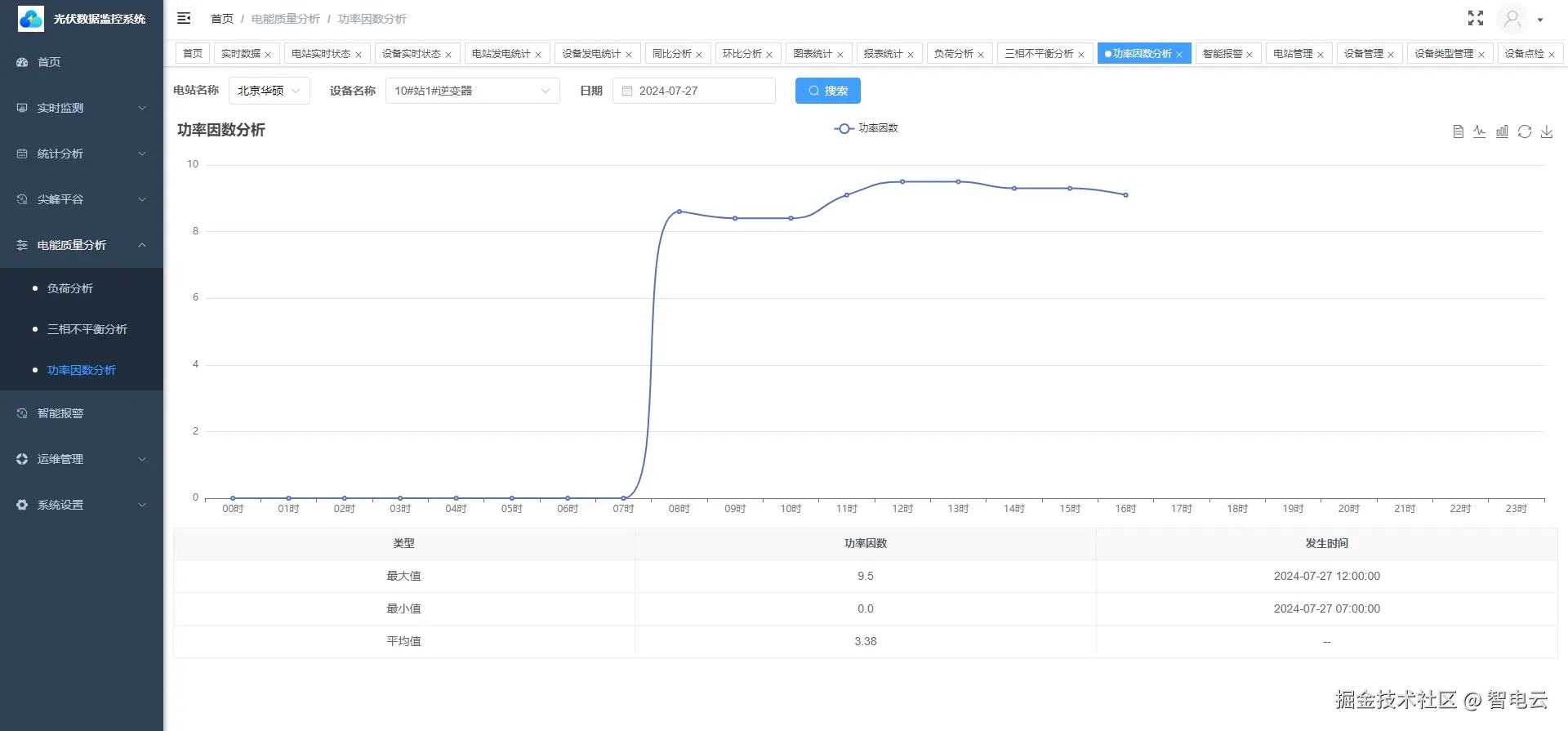This screenshot has width=1568, height=731.
Task: Click the 日期 date input field
Action: click(694, 91)
